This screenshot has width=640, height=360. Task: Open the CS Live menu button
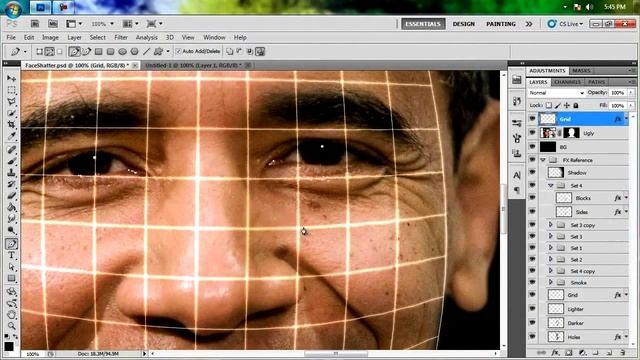(x=565, y=24)
